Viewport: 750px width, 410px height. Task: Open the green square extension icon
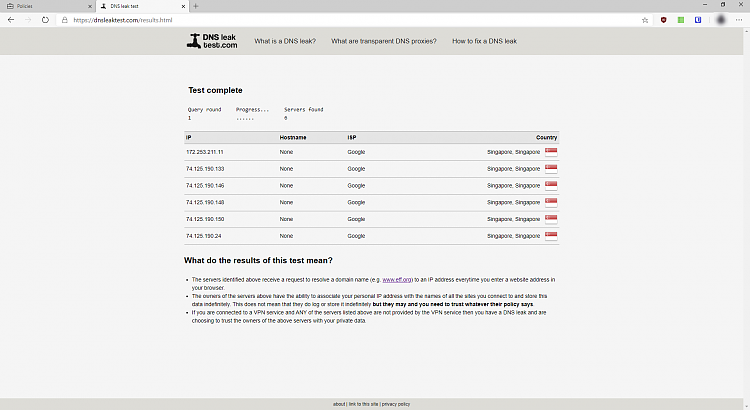pos(681,20)
